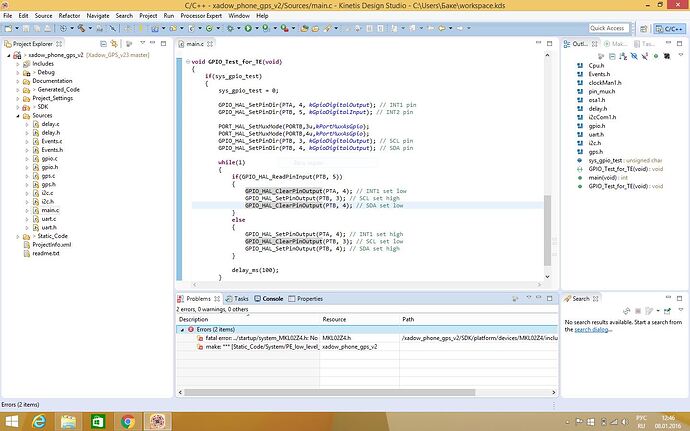690x431 pixels.
Task: Toggle Hide Fields in Outline toolbar
Action: pos(634,56)
